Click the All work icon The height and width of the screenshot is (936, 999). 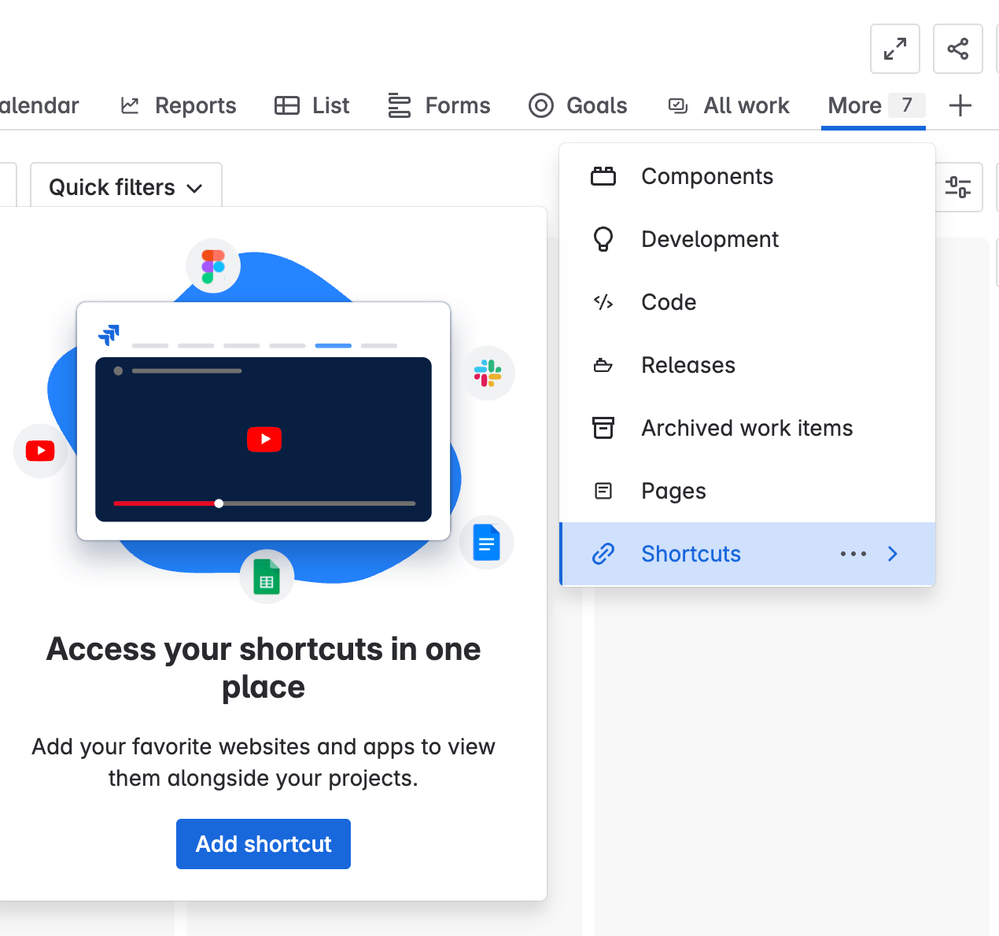point(677,106)
